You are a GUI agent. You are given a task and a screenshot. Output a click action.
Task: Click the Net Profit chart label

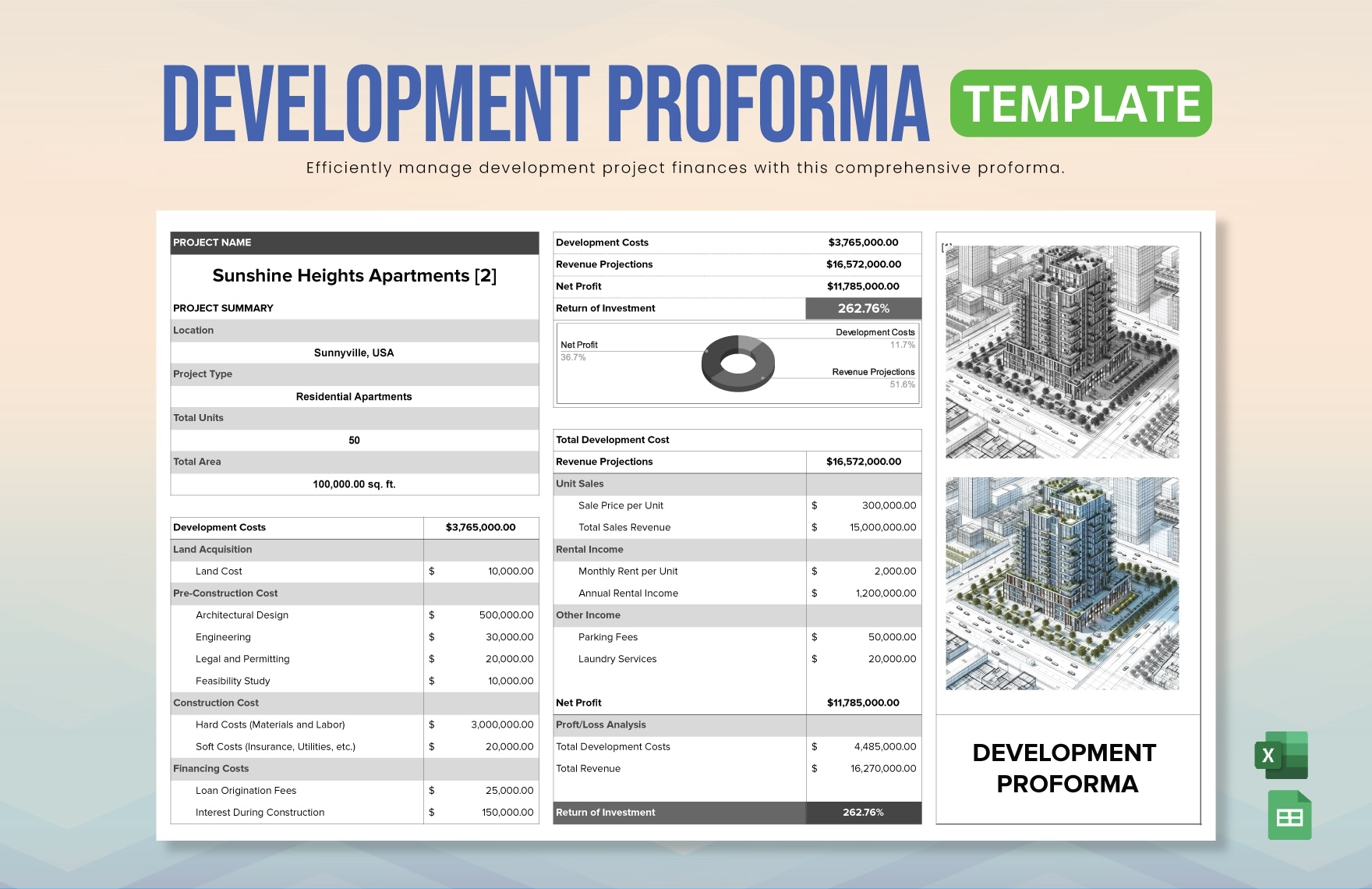578,344
